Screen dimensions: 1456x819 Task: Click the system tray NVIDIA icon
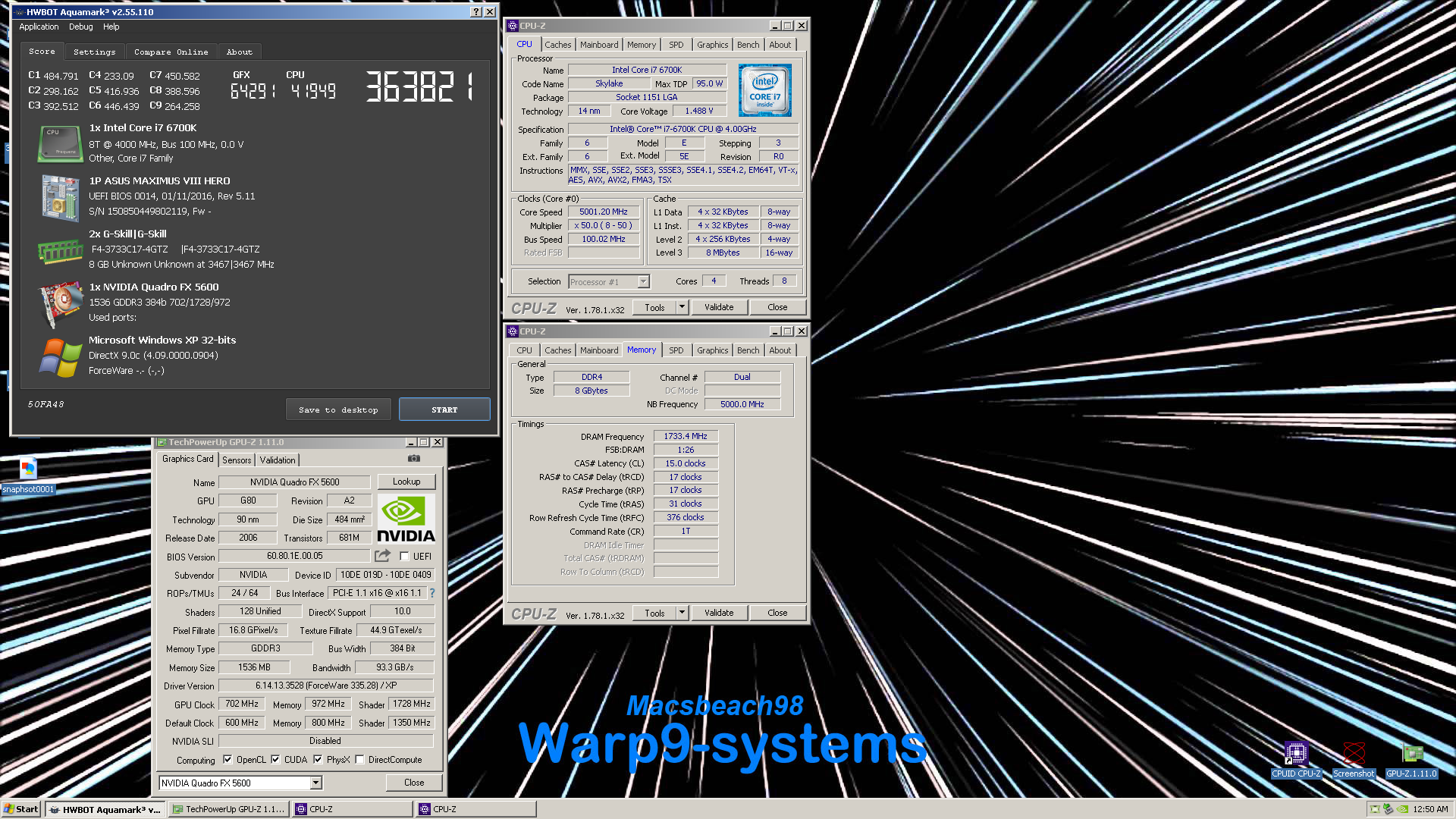(x=1403, y=809)
